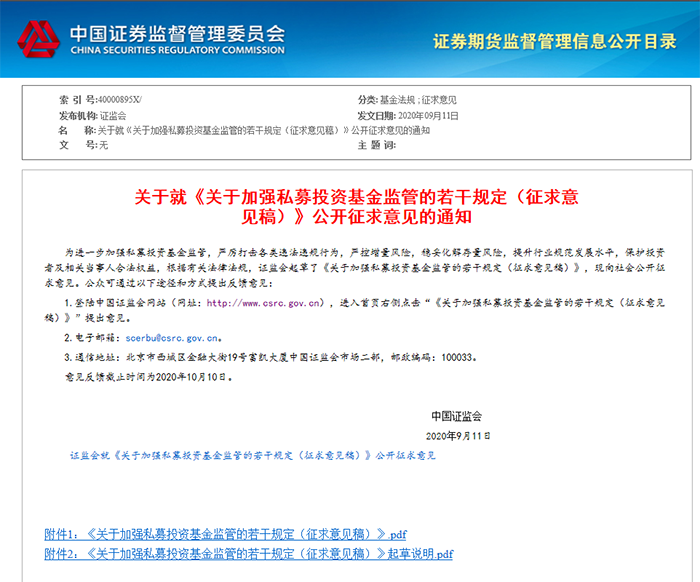Open the http://www.csrc.gov.cn website link
Viewport: 700px width, 582px height.
coord(263,303)
